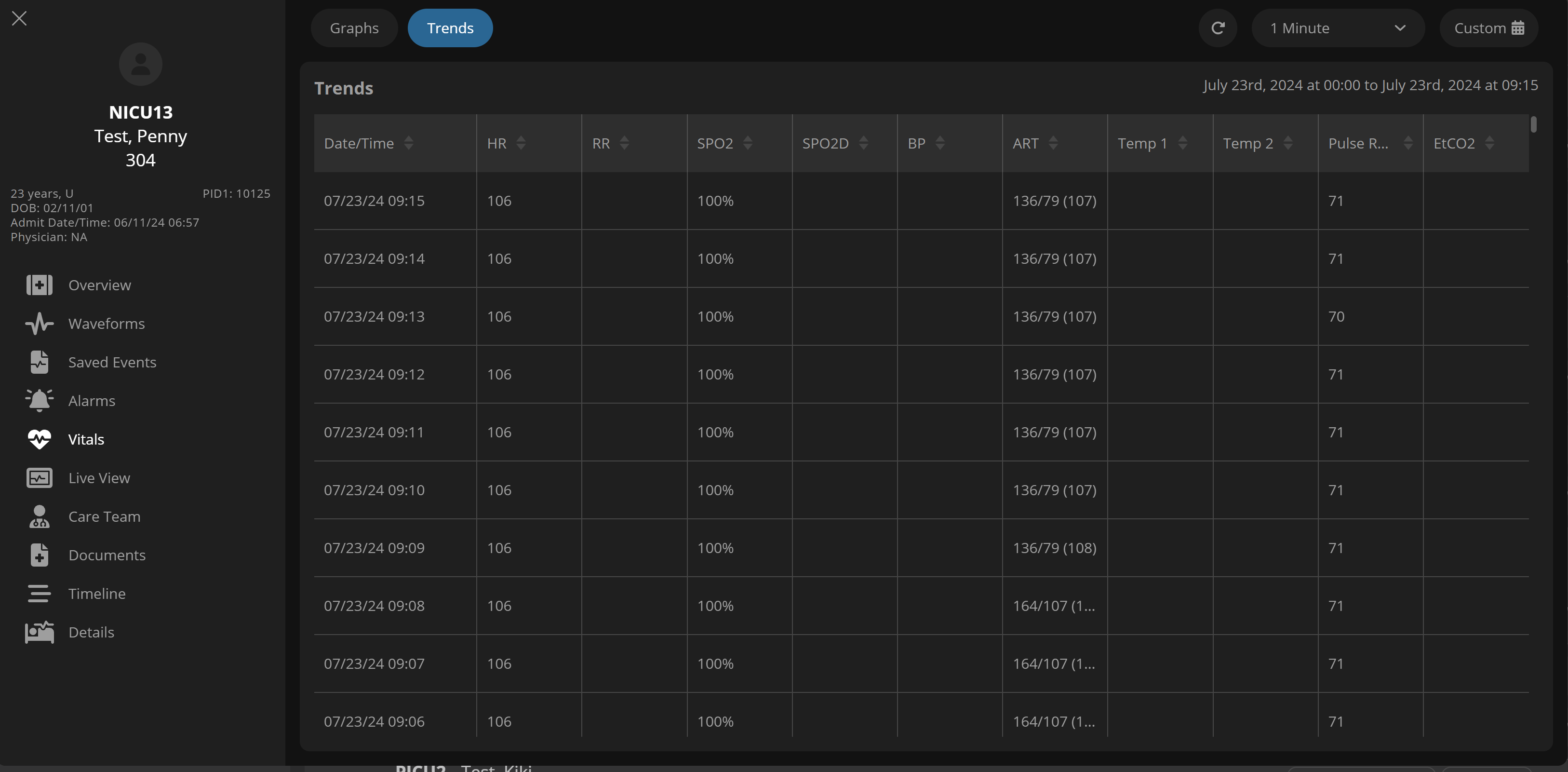The height and width of the screenshot is (772, 1568).
Task: Open the Saved Events document icon
Action: (40, 362)
